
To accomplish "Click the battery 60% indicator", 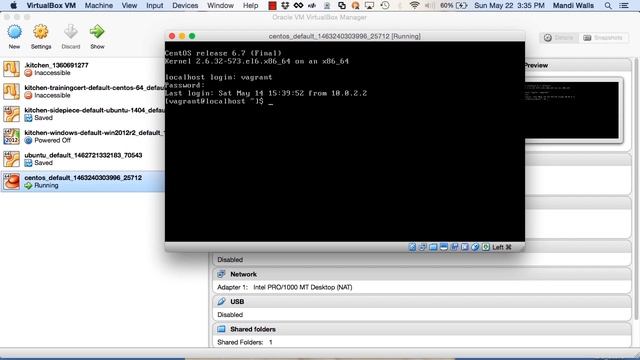I will coord(453,5).
